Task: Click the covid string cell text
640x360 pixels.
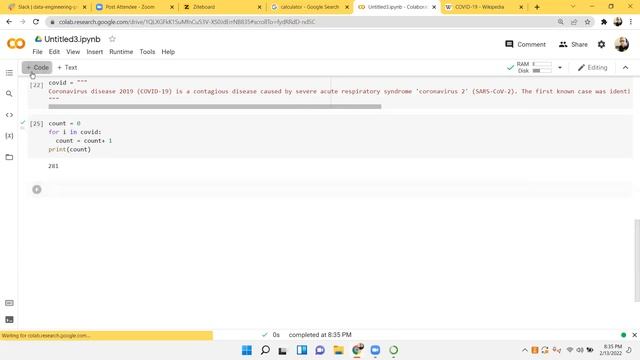Action: (339, 91)
